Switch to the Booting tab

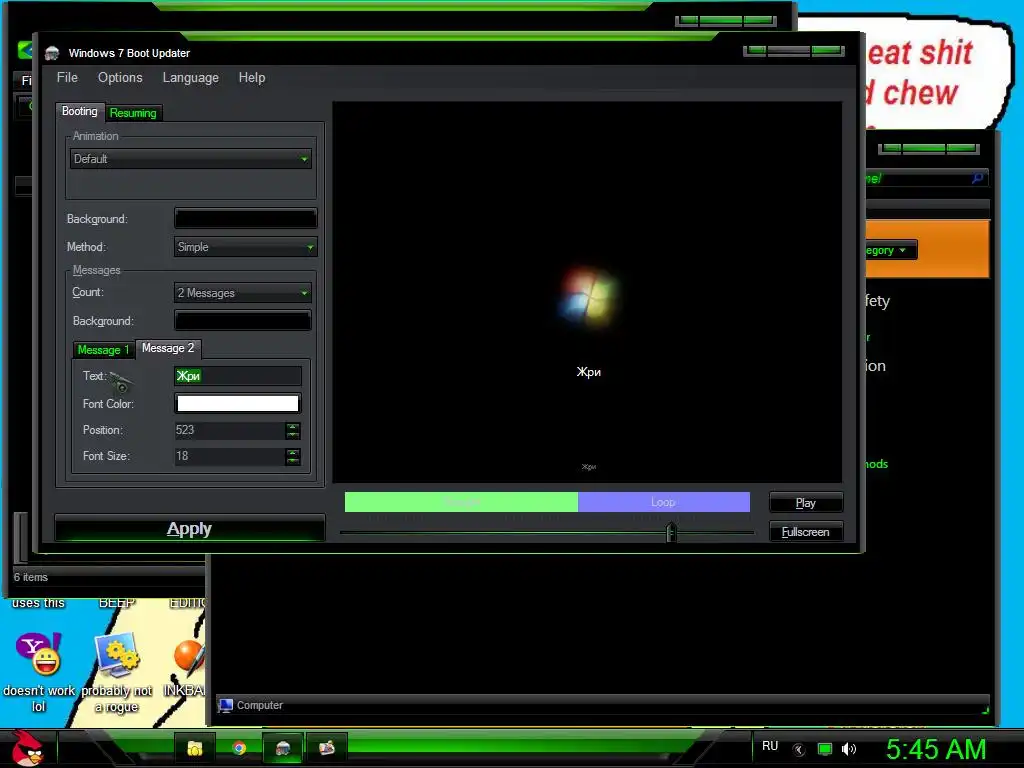[80, 112]
